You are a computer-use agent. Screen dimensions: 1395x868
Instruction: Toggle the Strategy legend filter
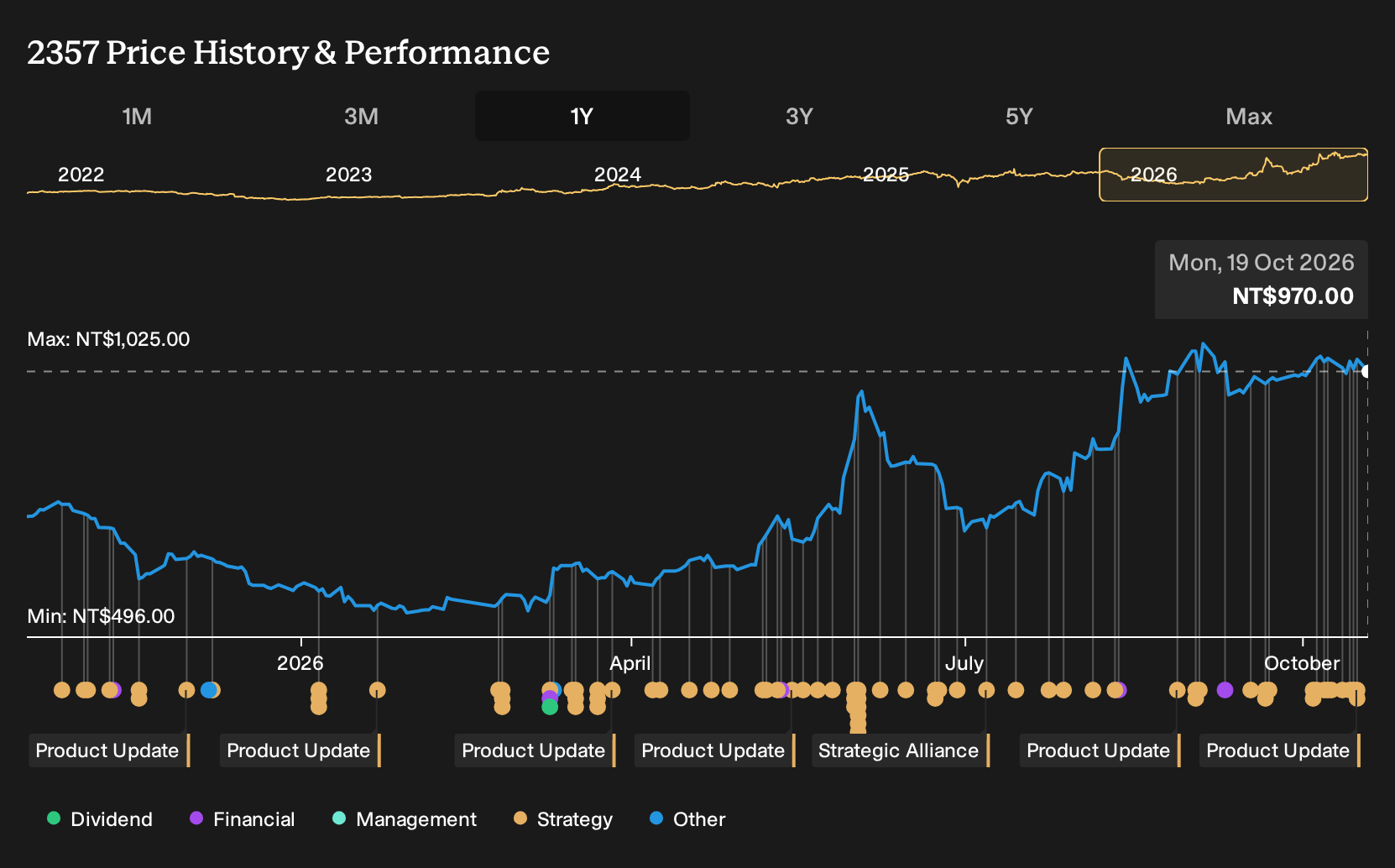563,819
